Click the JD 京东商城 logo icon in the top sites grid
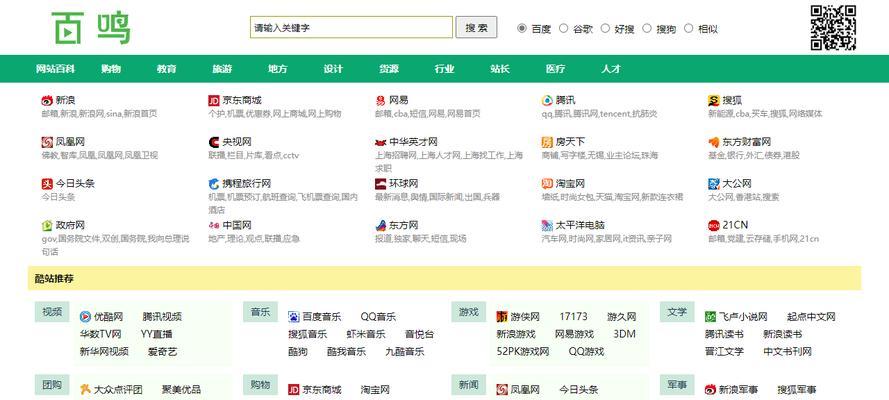 [x=214, y=101]
